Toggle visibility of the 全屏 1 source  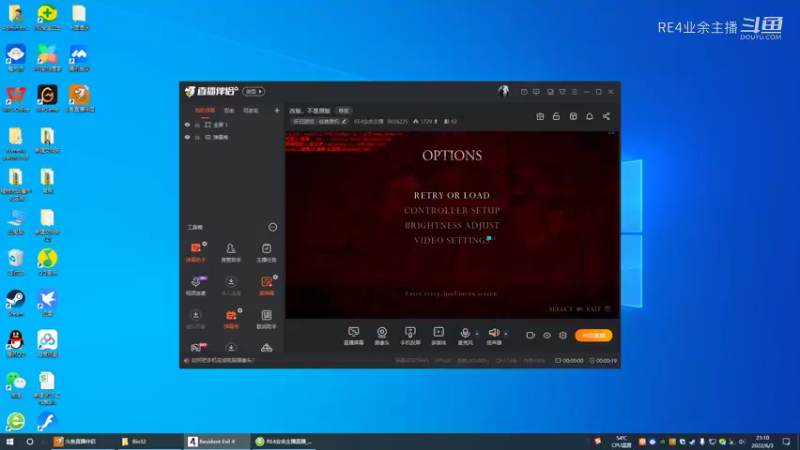click(x=187, y=124)
